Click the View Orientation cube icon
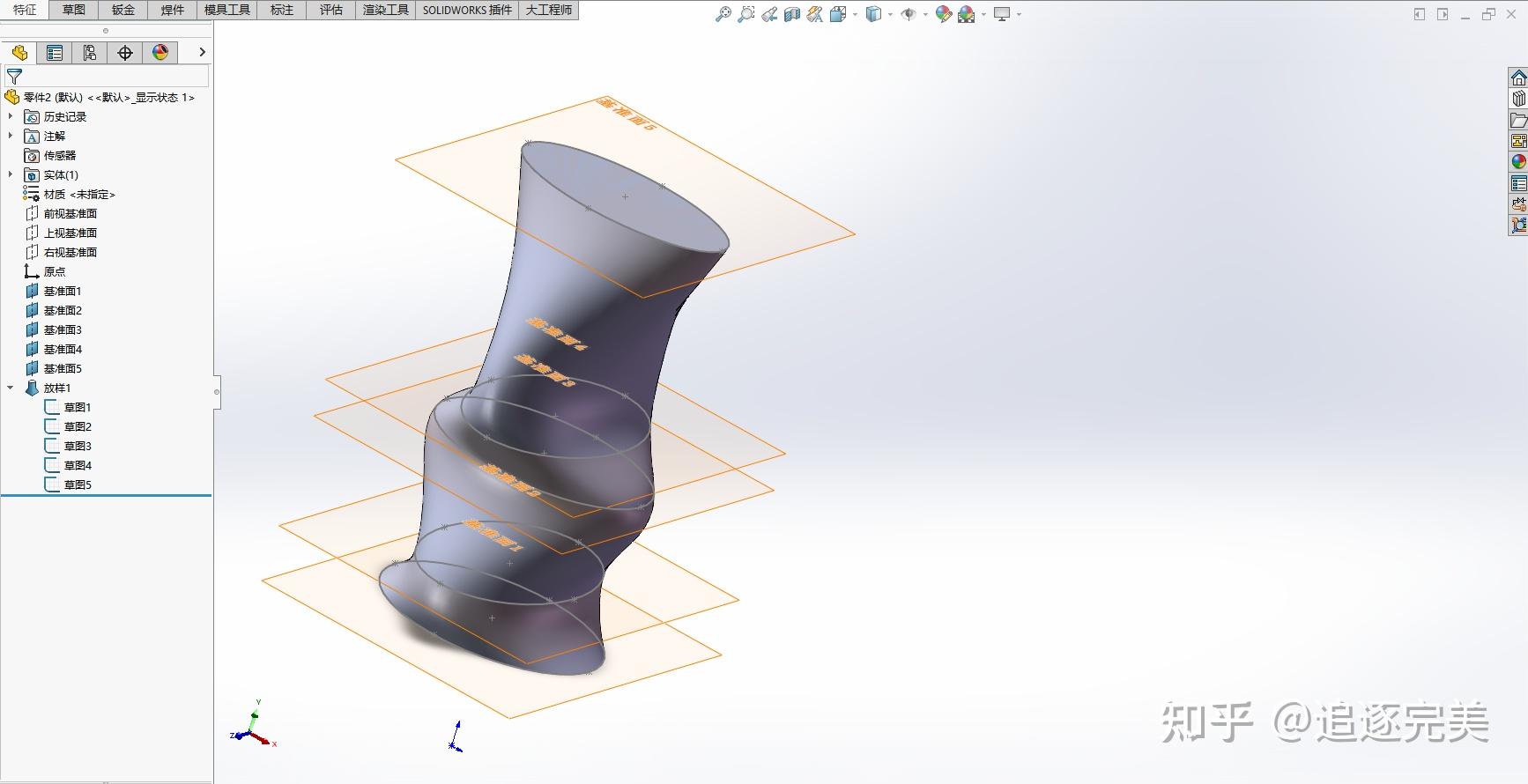Image resolution: width=1528 pixels, height=784 pixels. pos(838,14)
